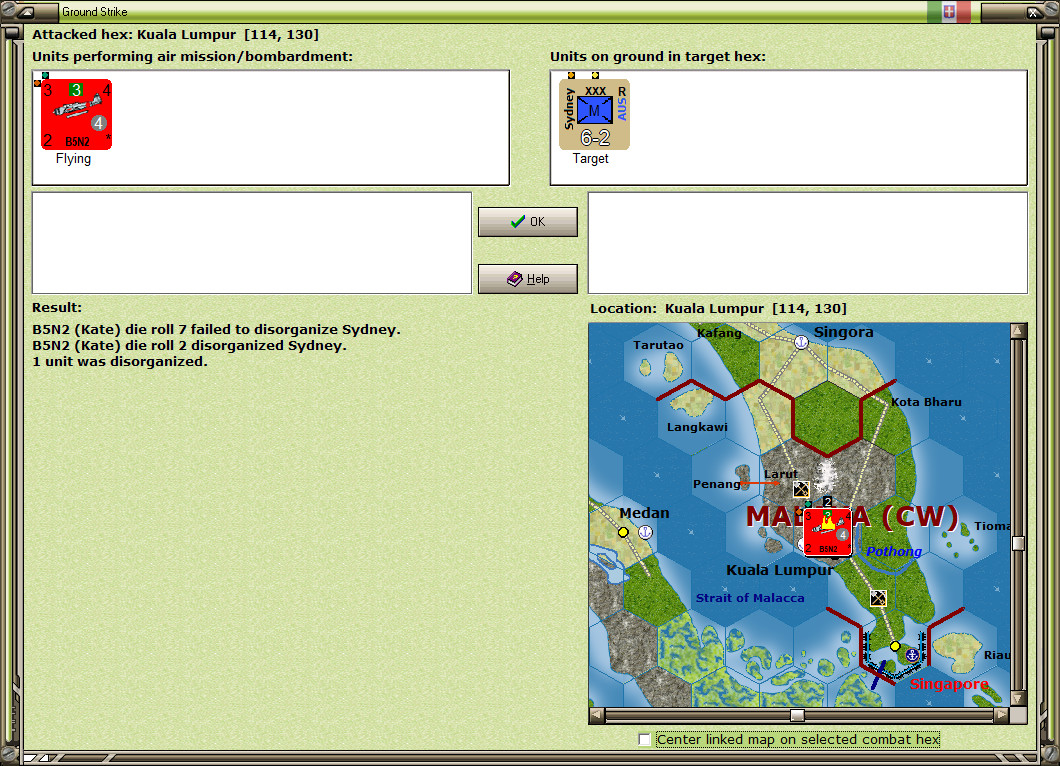Click the 'die roll 2 disorganized Sydney' line
The height and width of the screenshot is (766, 1060).
pos(189,345)
